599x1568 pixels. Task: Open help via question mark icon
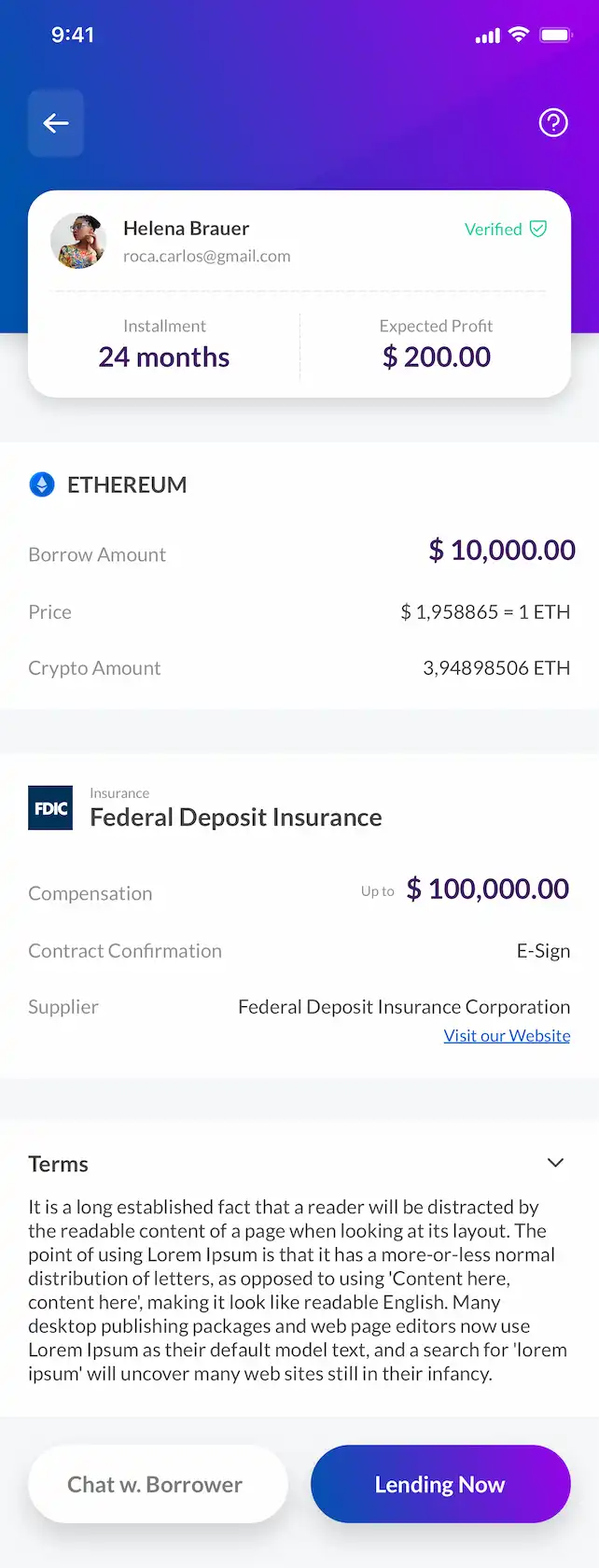tap(553, 122)
